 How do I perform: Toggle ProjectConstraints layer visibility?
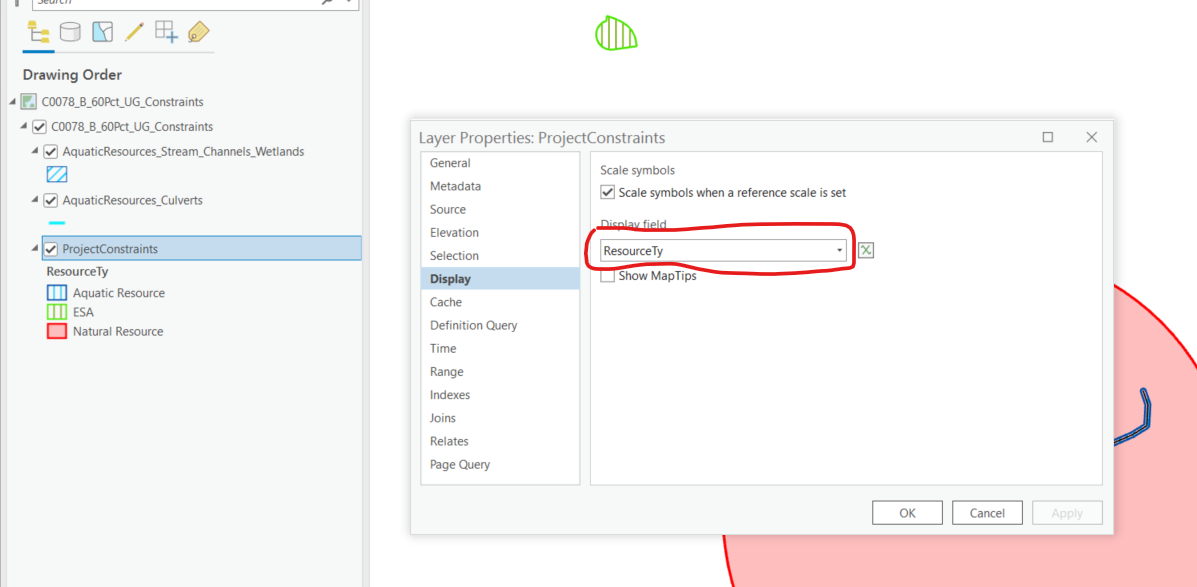51,250
